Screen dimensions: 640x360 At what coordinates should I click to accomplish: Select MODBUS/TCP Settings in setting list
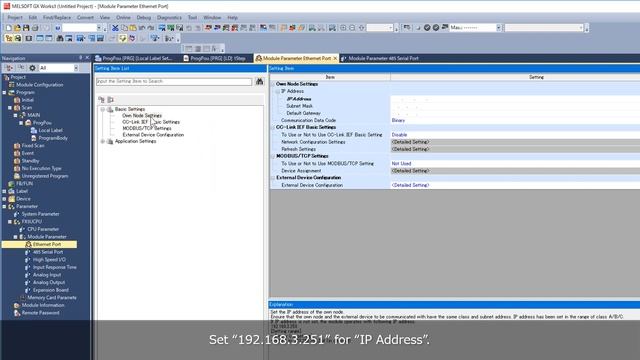(147, 128)
